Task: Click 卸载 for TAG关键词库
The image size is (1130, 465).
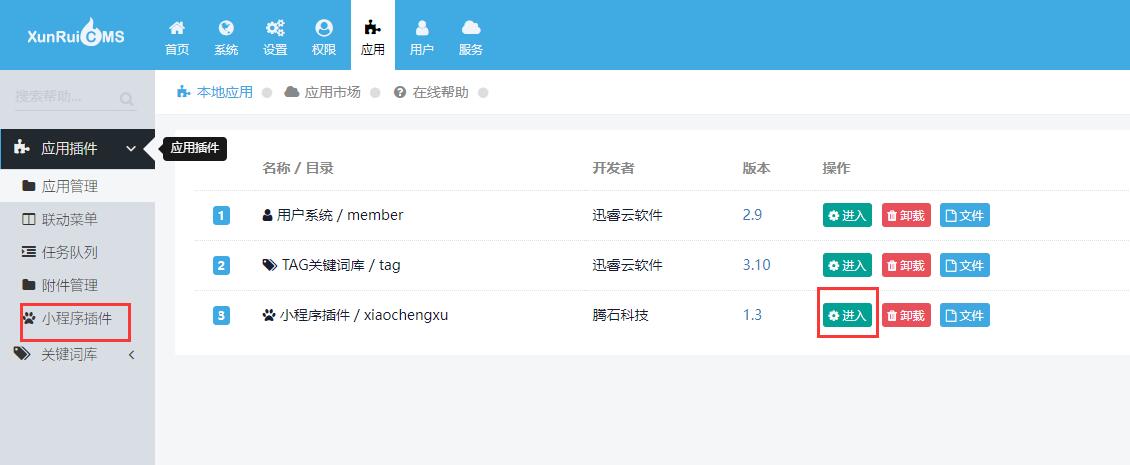Action: click(906, 265)
